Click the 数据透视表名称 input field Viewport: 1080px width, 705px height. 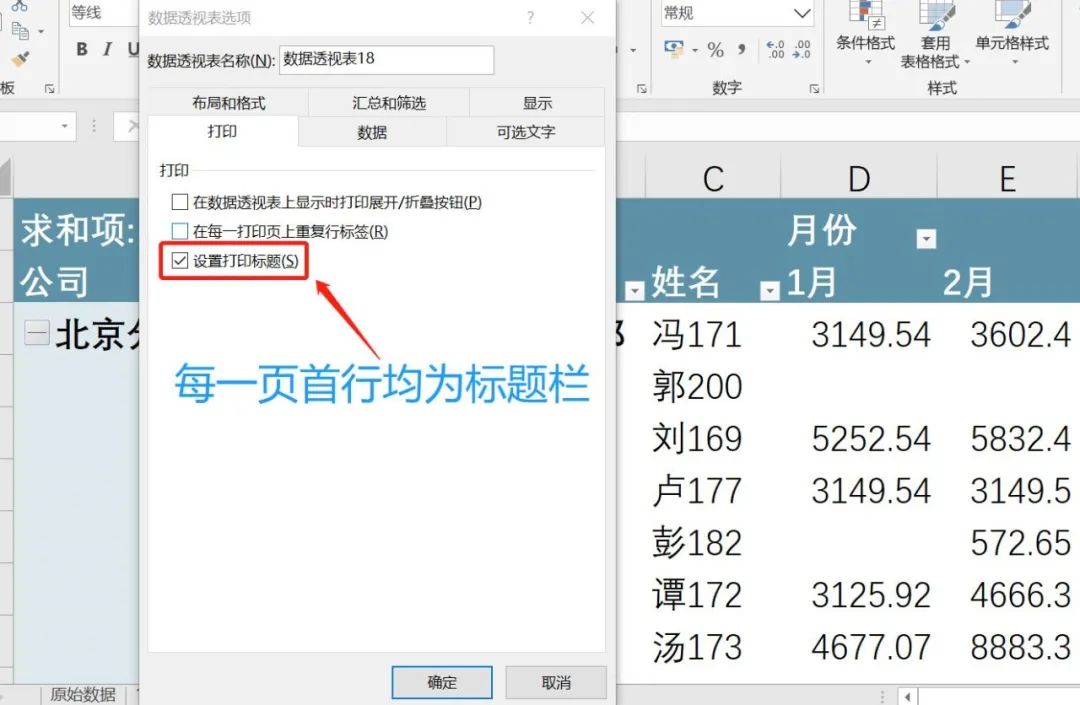[x=386, y=60]
